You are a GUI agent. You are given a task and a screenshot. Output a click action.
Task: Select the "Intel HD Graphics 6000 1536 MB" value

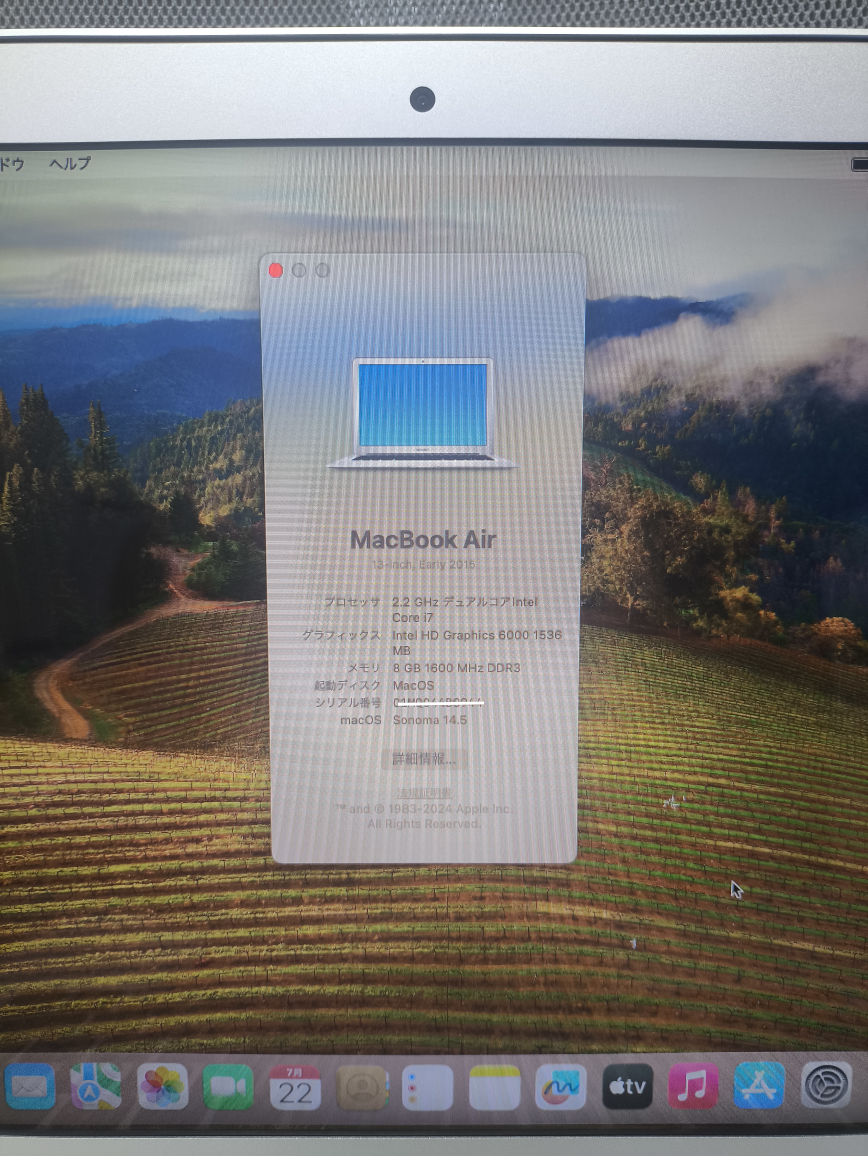(476, 642)
